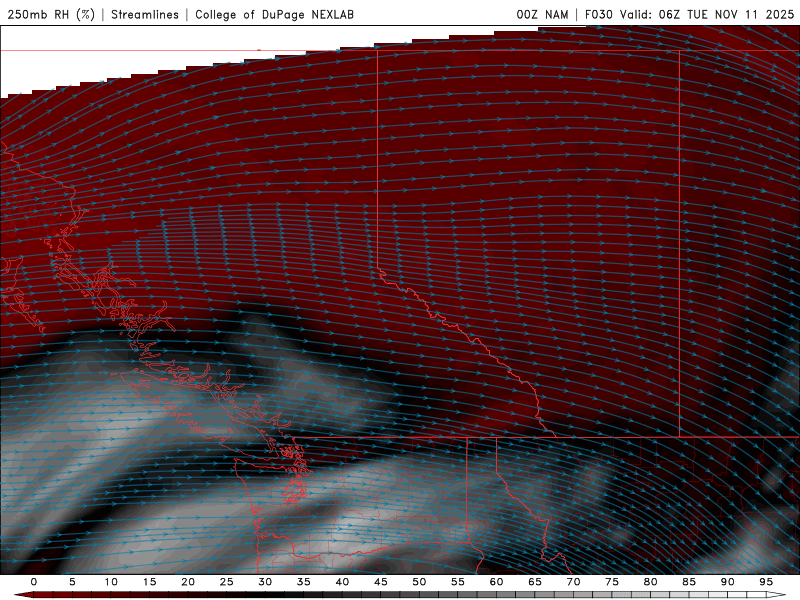This screenshot has width=800, height=600.
Task: Select the "90" scale label
Action: (x=727, y=582)
